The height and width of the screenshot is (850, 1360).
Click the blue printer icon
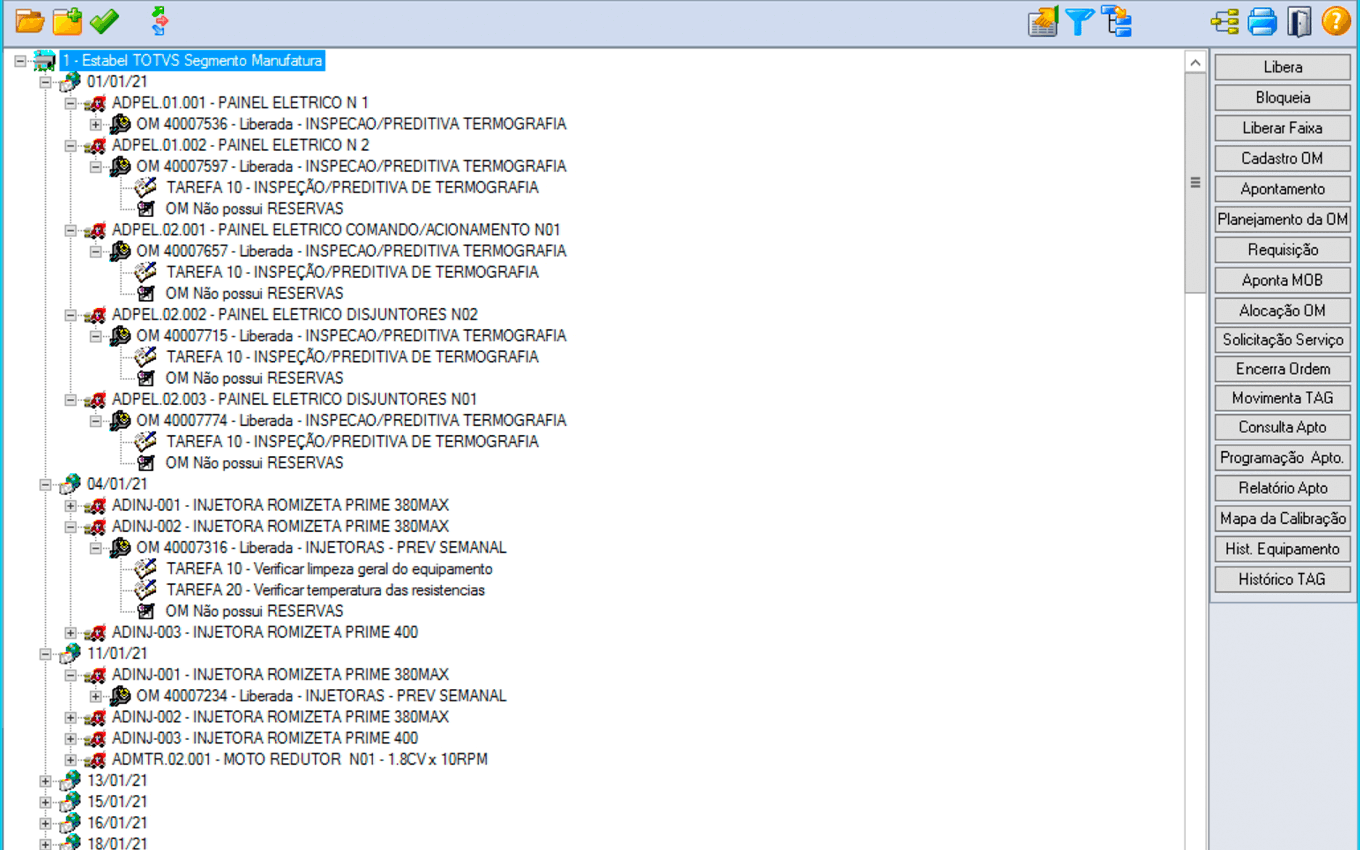[1262, 21]
